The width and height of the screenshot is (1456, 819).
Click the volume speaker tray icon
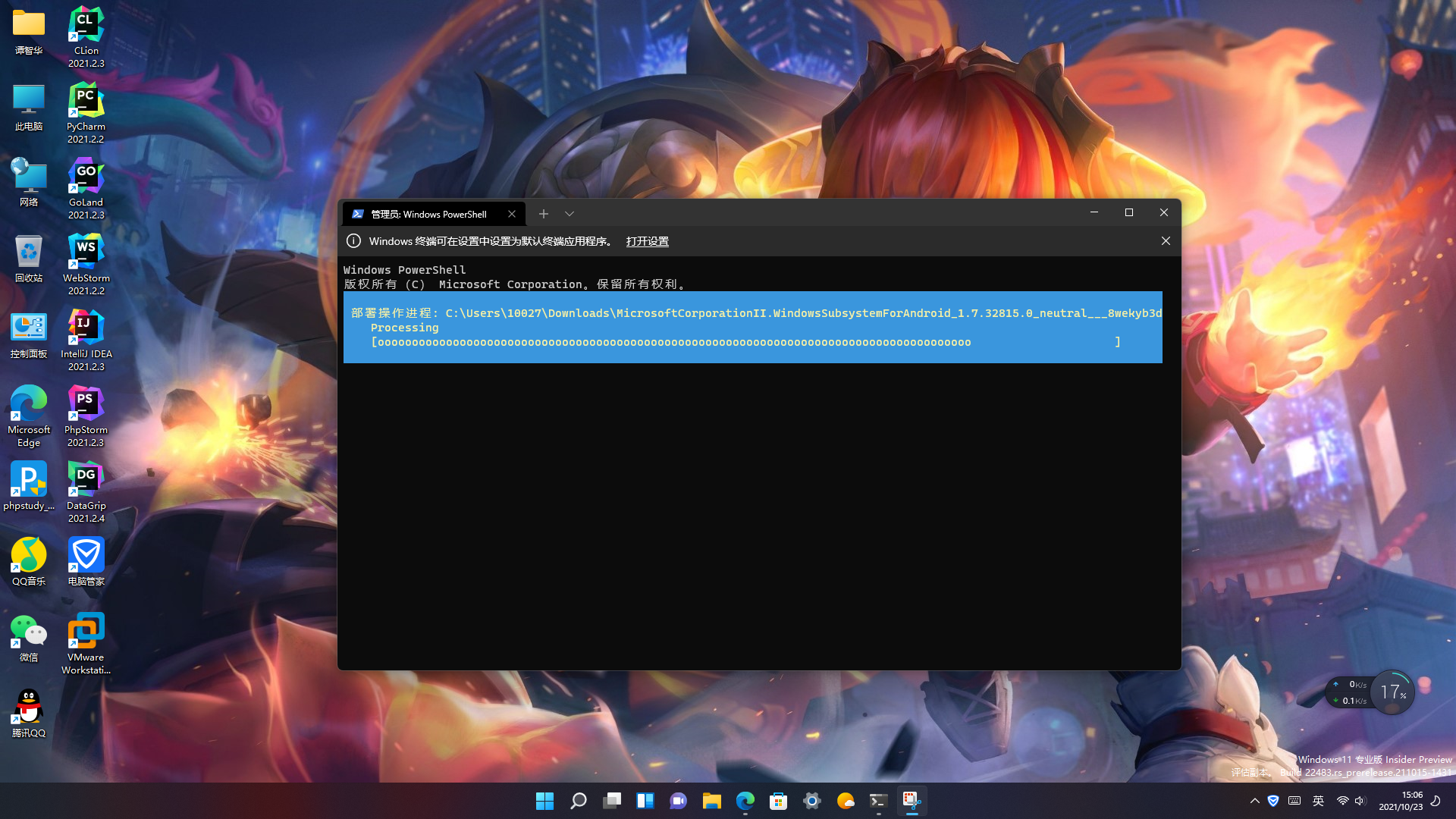pyautogui.click(x=1360, y=801)
